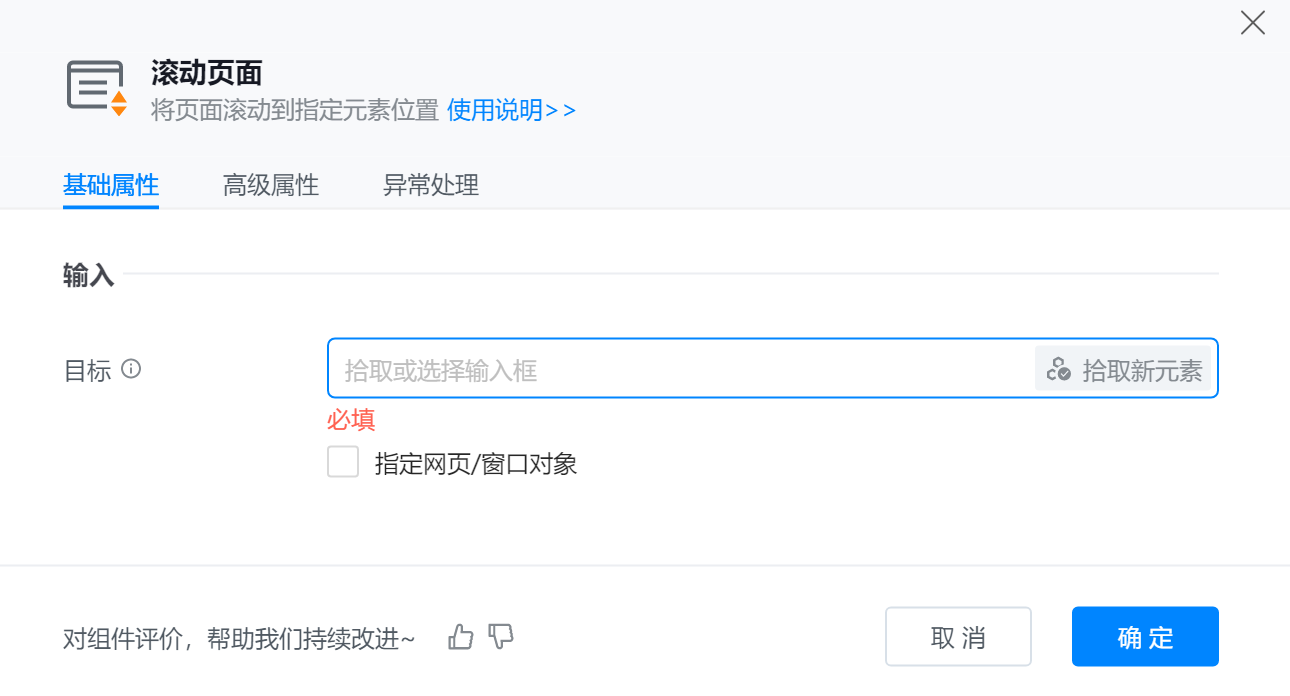Focus the 拾取或选择输入框 target field

[x=680, y=370]
